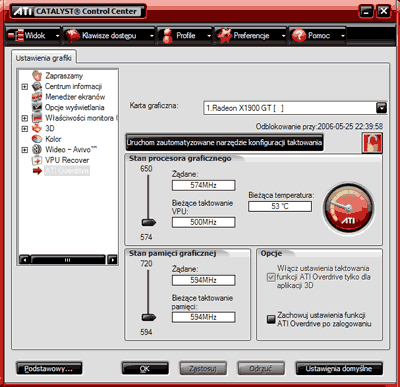Select Menedżer ekranów in the tree
The height and width of the screenshot is (387, 400).
coord(75,97)
